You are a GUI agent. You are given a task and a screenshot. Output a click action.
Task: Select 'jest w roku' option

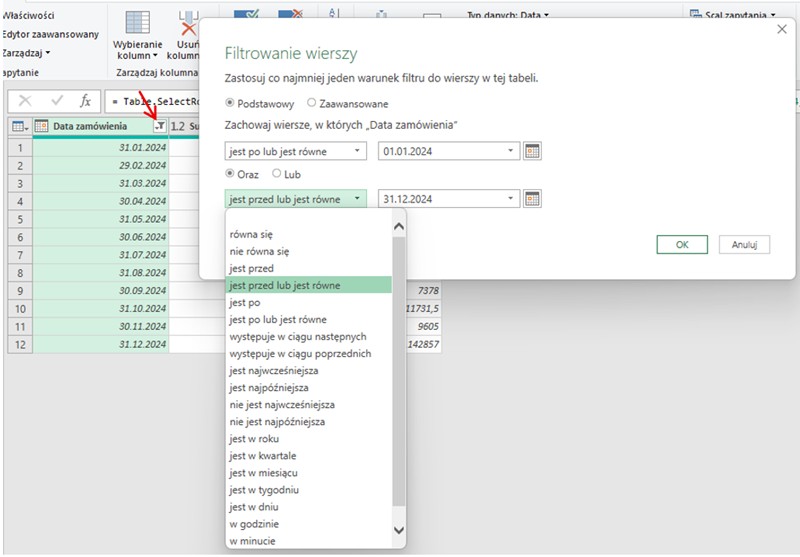[308, 439]
